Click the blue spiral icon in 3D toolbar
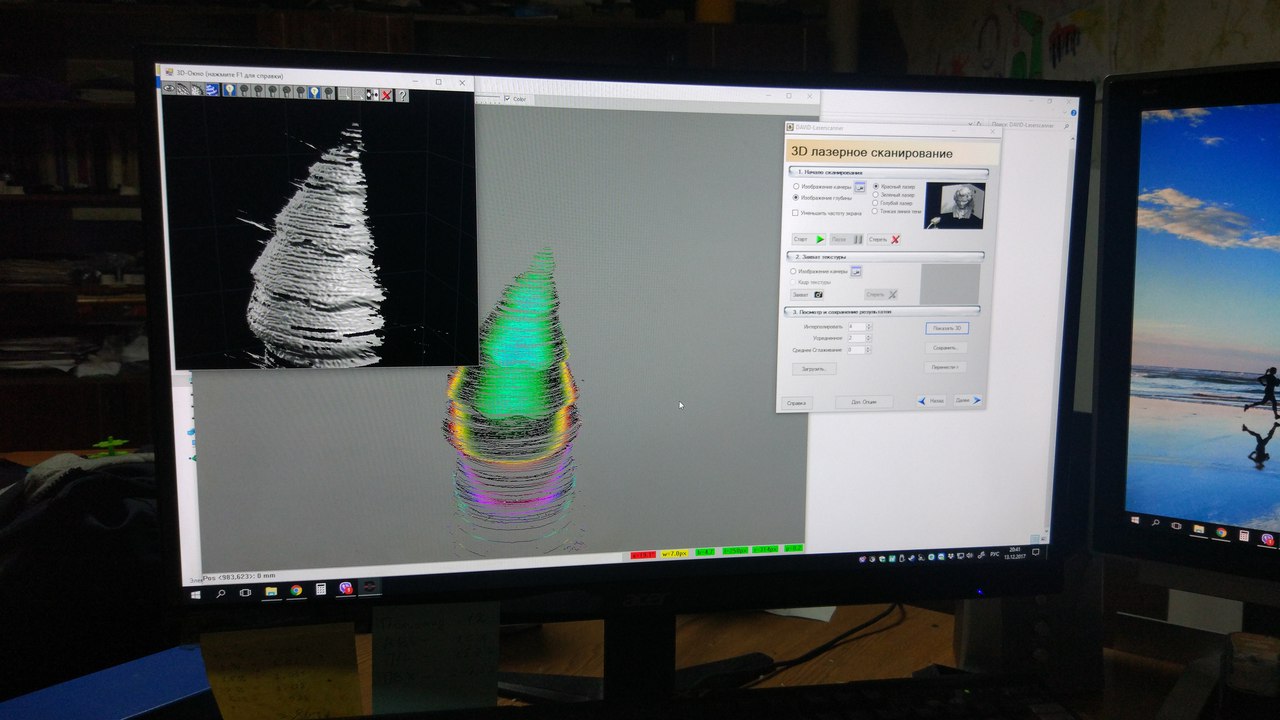This screenshot has width=1280, height=720. [212, 90]
